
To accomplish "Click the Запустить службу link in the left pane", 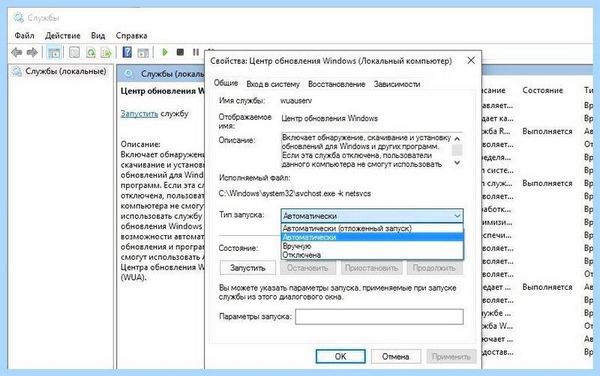I will point(139,114).
